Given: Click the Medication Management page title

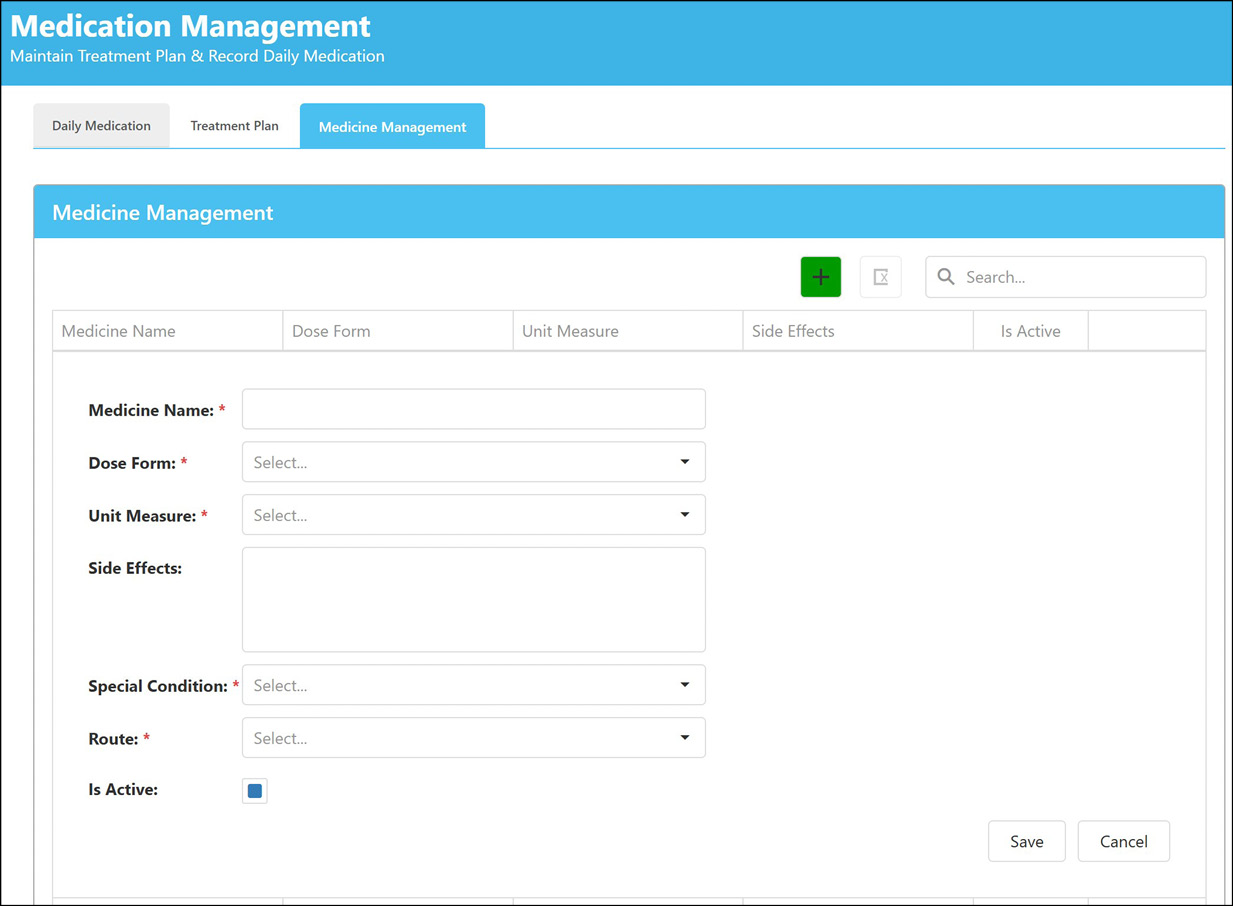Looking at the screenshot, I should tap(190, 26).
